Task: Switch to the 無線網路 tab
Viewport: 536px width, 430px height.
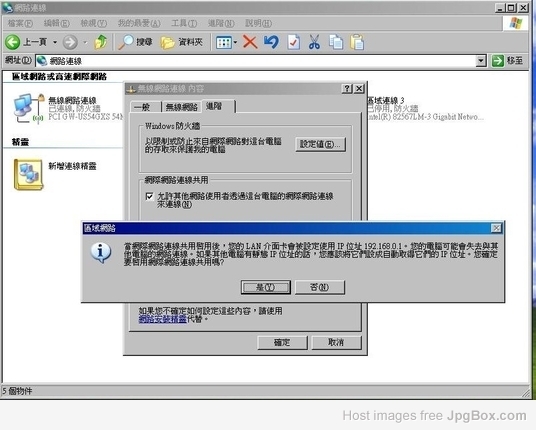Action: point(182,107)
